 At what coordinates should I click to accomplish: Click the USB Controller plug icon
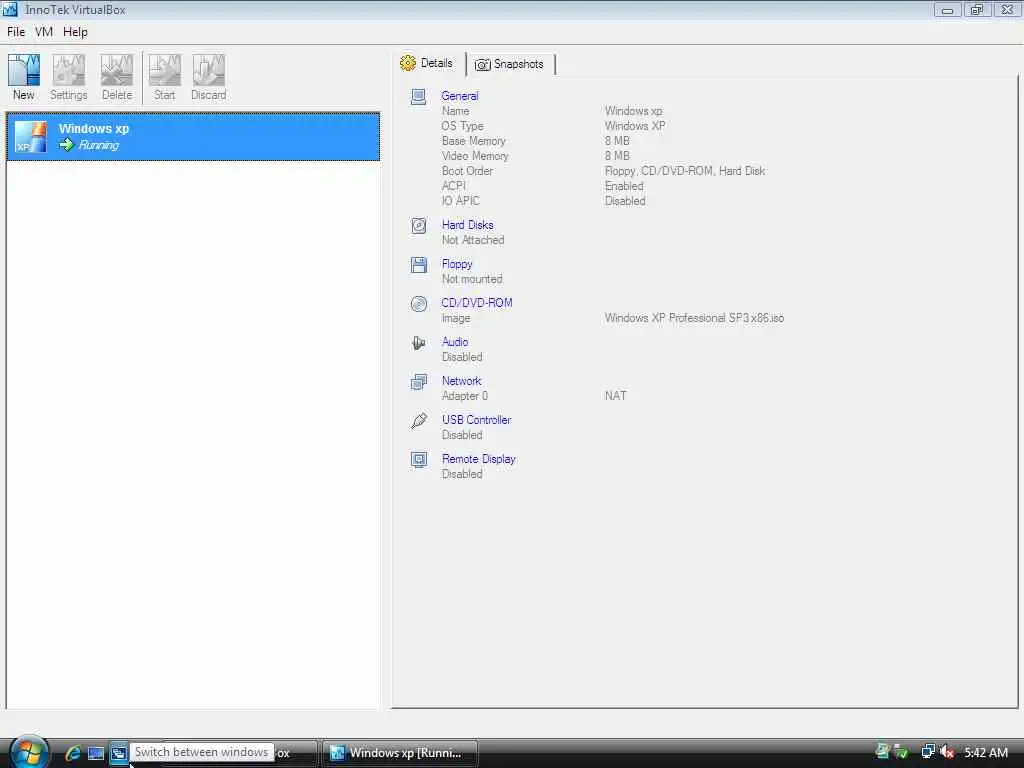(x=419, y=421)
